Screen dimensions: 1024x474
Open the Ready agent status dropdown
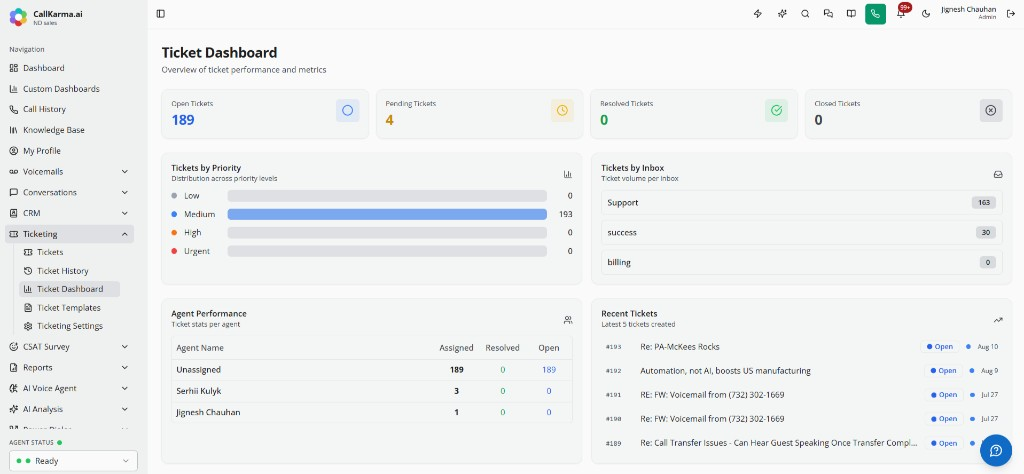point(73,460)
